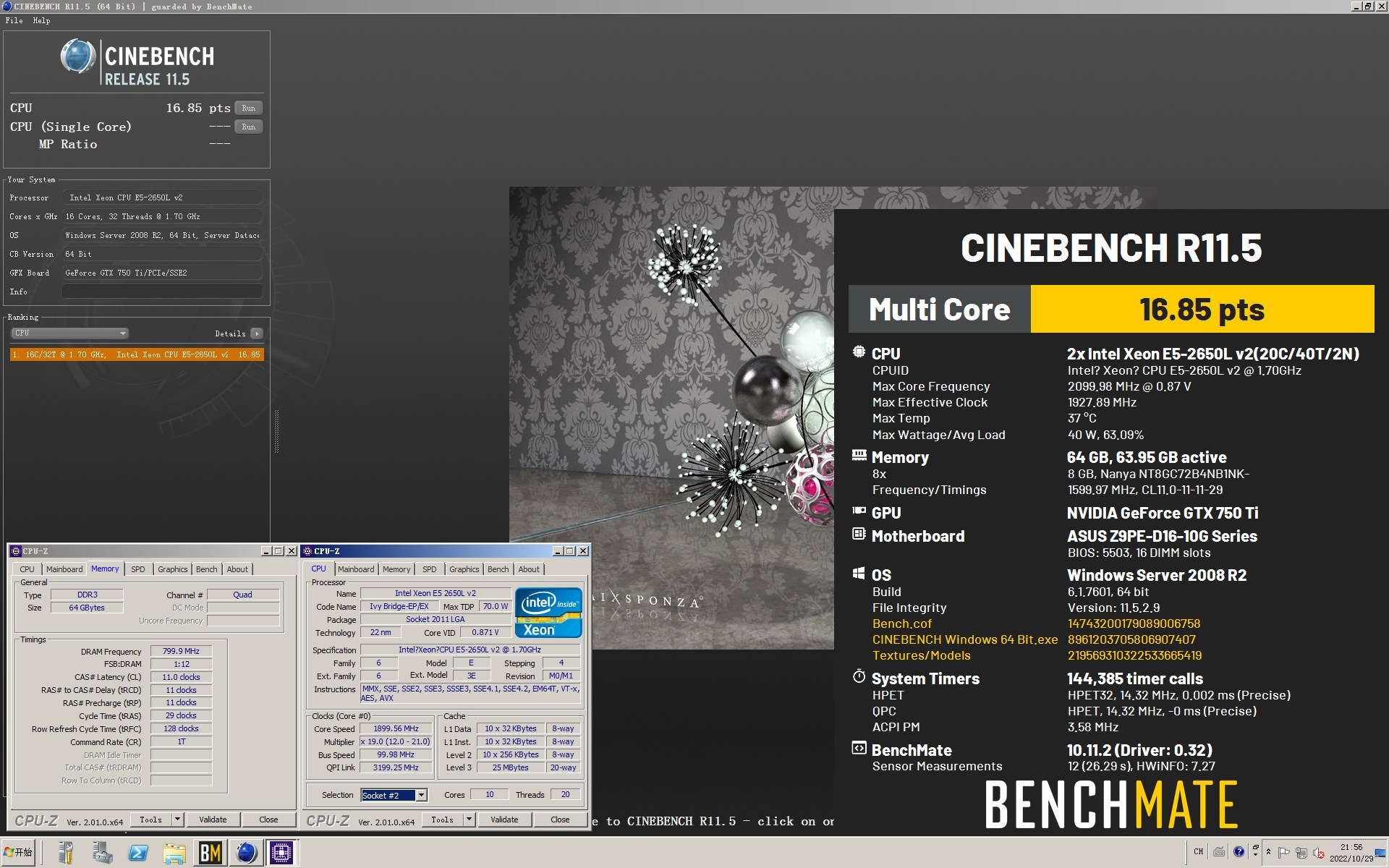This screenshot has height=868, width=1389.
Task: Switch to CPU-Z in the taskbar
Action: tap(282, 853)
